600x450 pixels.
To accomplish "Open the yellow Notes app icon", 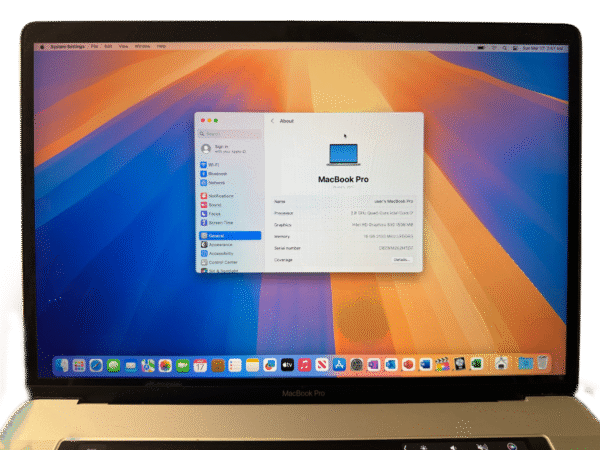I will pyautogui.click(x=253, y=365).
